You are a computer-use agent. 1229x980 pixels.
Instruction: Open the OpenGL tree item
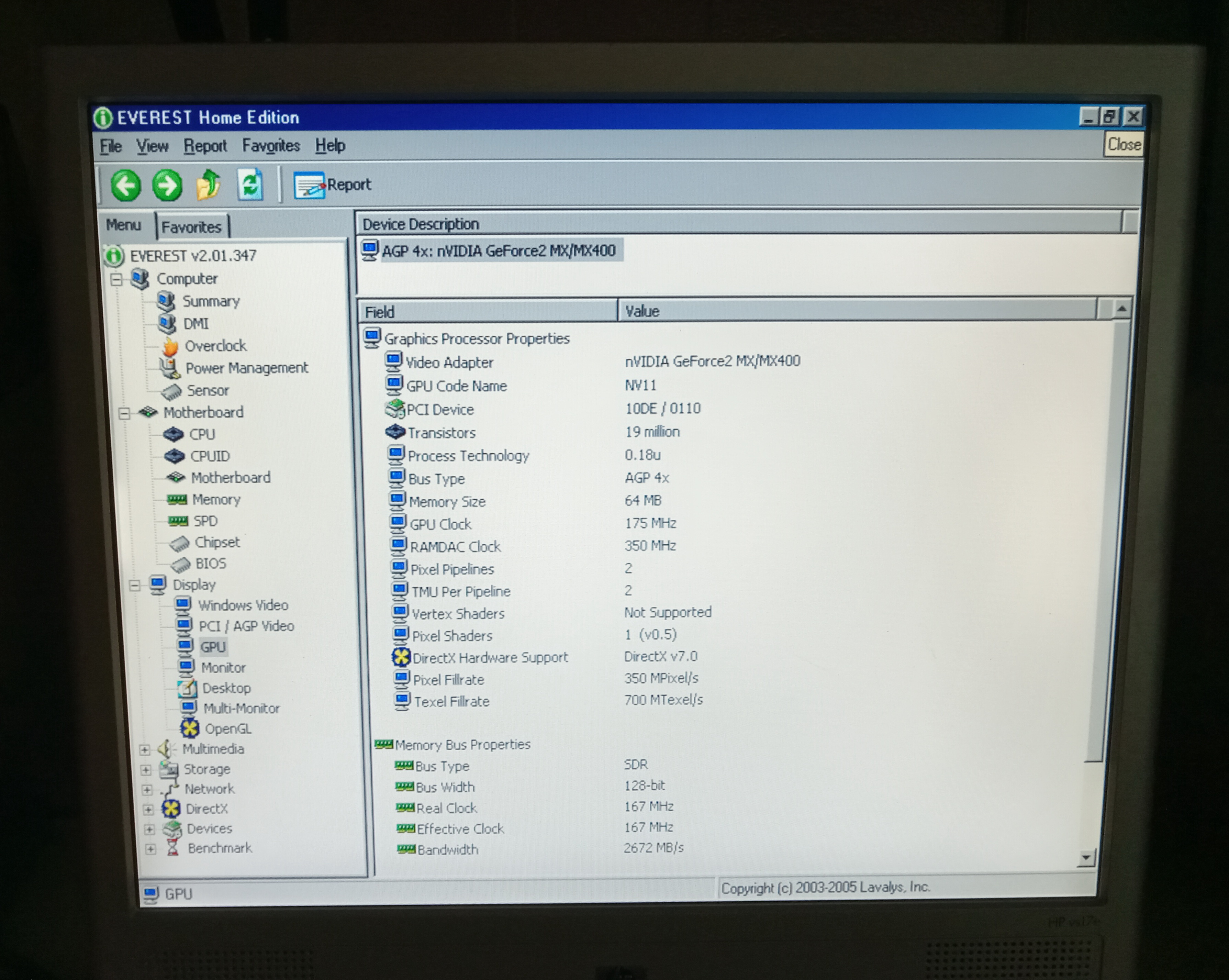(x=227, y=728)
